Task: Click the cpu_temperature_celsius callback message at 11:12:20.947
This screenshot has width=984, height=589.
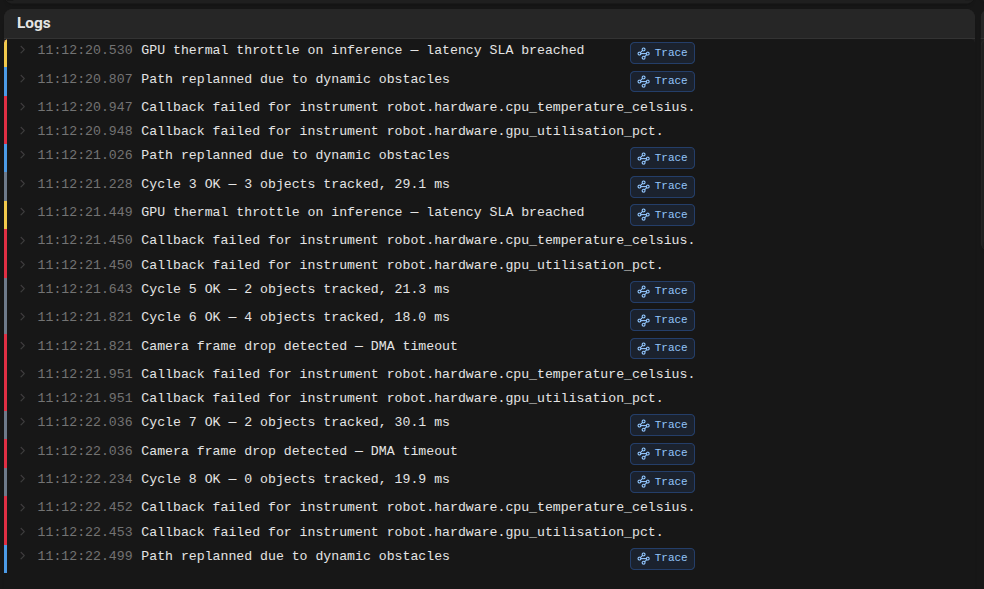Action: point(418,107)
